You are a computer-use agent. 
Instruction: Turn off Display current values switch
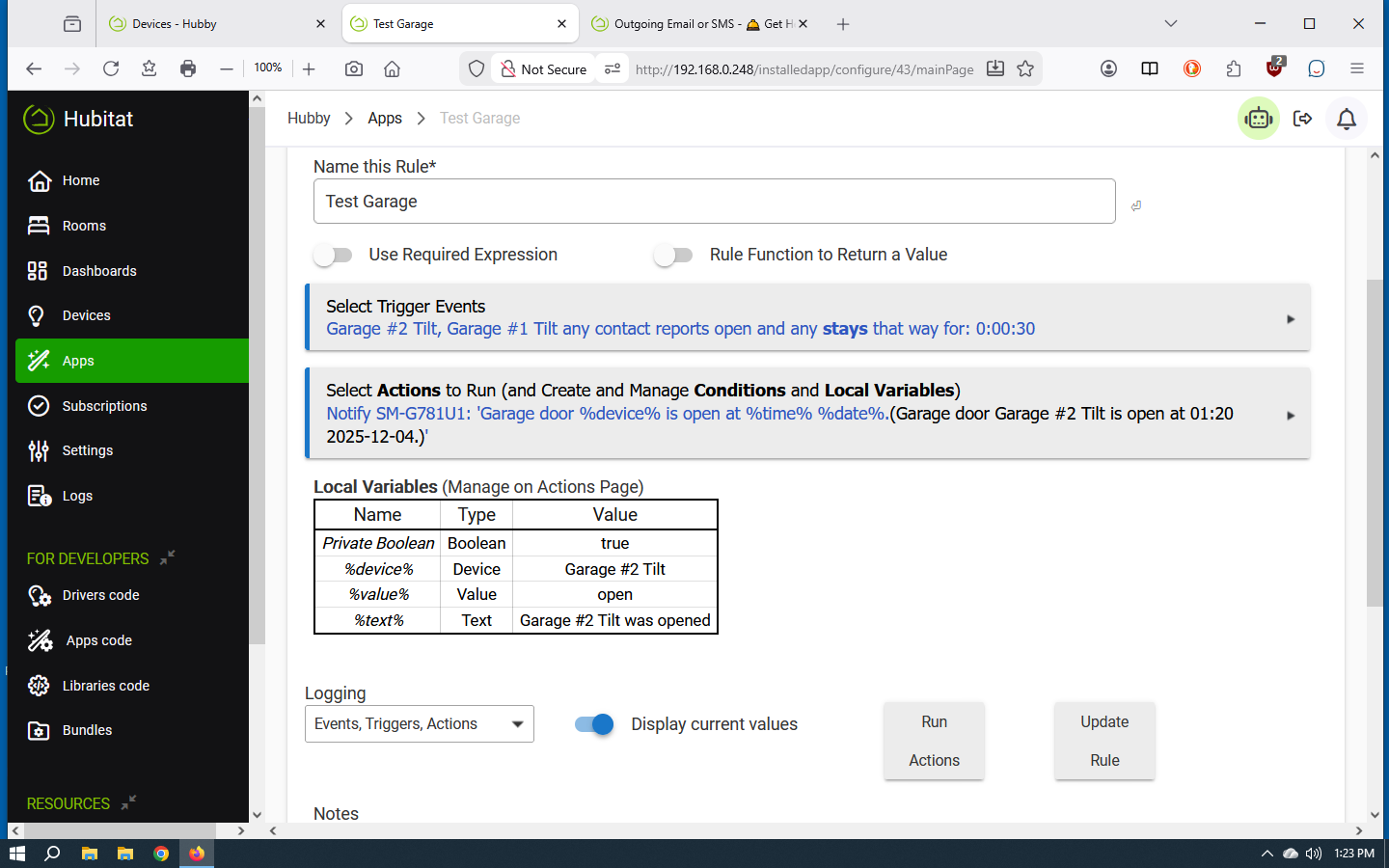594,724
